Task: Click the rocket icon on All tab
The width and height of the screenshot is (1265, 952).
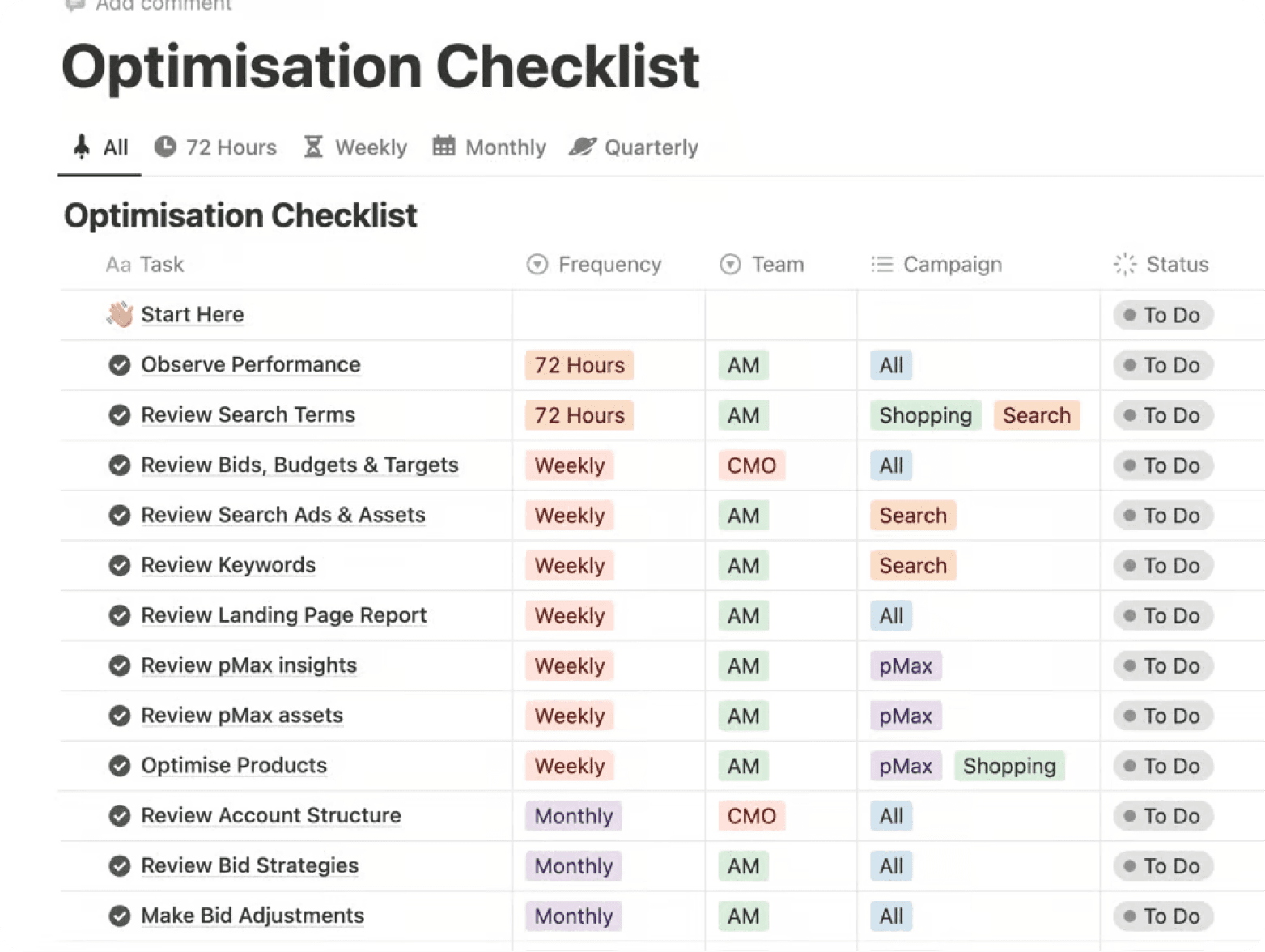Action: 82,147
